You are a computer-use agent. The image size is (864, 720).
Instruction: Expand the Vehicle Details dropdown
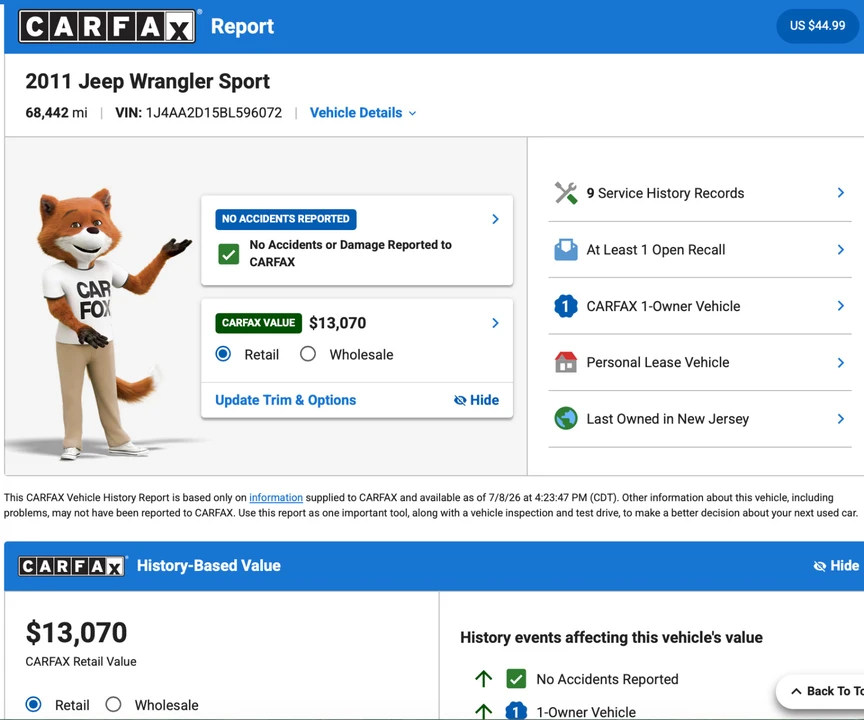363,113
